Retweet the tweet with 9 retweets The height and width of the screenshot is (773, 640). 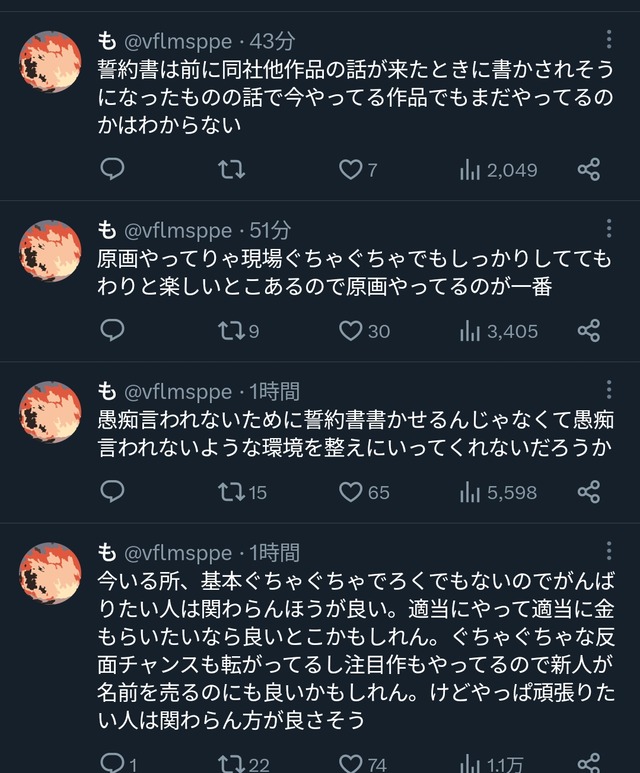tap(239, 331)
